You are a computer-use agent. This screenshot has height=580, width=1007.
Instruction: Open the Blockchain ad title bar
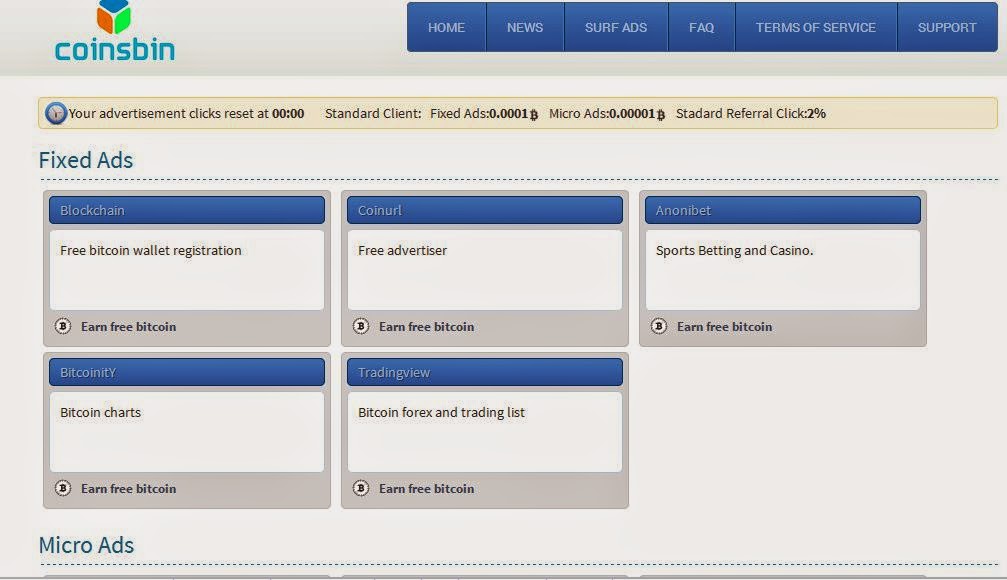pyautogui.click(x=187, y=210)
